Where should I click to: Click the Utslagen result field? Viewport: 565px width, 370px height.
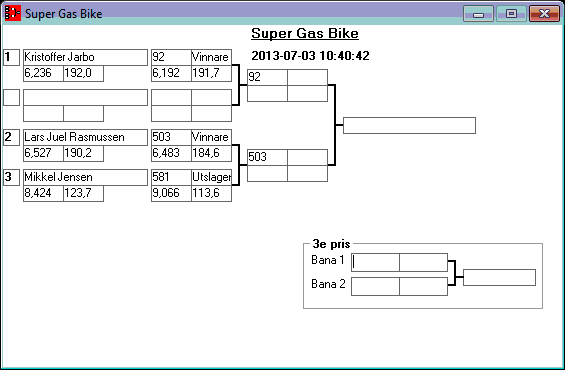(212, 177)
